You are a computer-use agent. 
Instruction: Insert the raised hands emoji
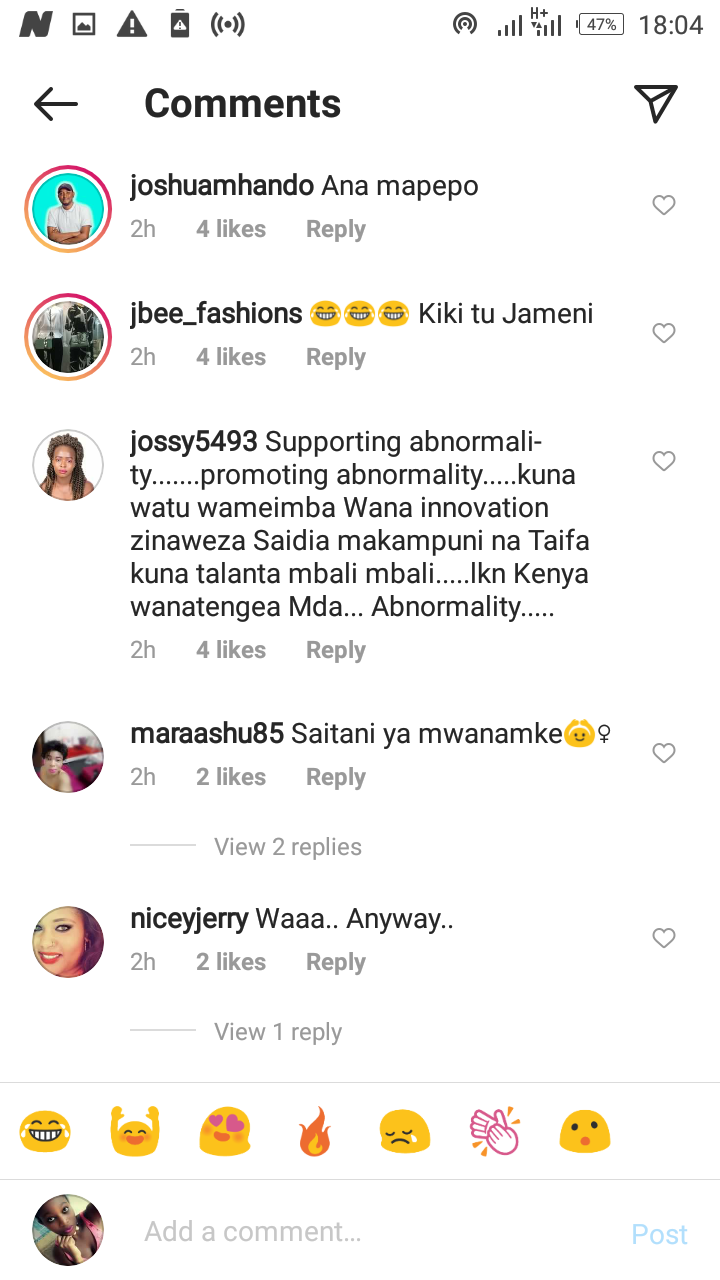click(135, 1132)
